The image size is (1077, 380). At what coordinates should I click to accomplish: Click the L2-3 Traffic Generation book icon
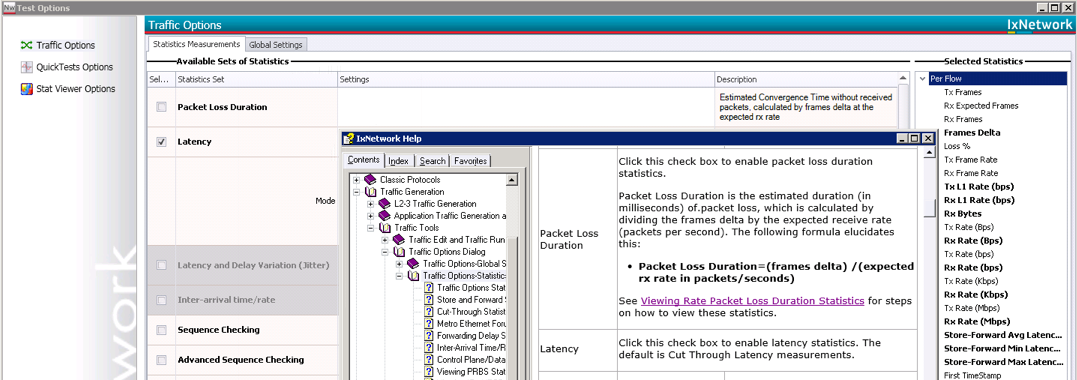tap(385, 204)
